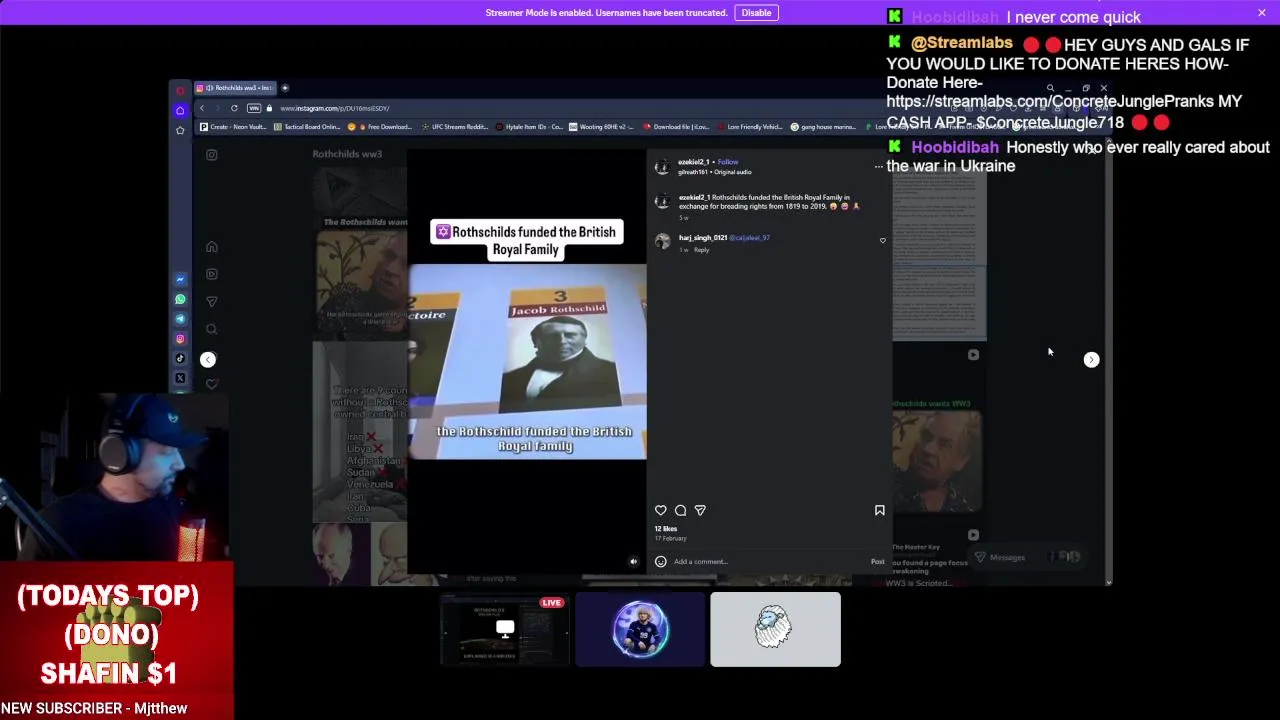Open the harj_singh_0121 commenter profile
Image resolution: width=1280 pixels, height=720 pixels.
[703, 238]
